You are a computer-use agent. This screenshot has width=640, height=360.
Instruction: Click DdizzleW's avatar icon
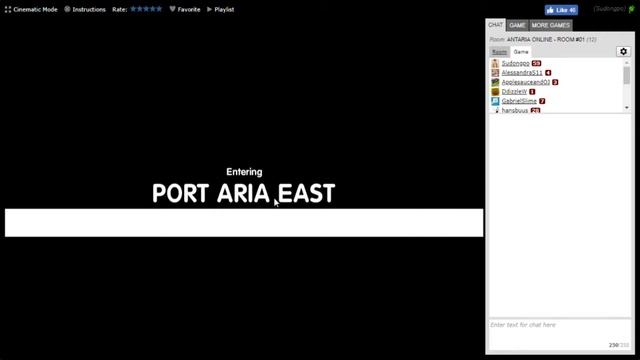click(x=495, y=91)
